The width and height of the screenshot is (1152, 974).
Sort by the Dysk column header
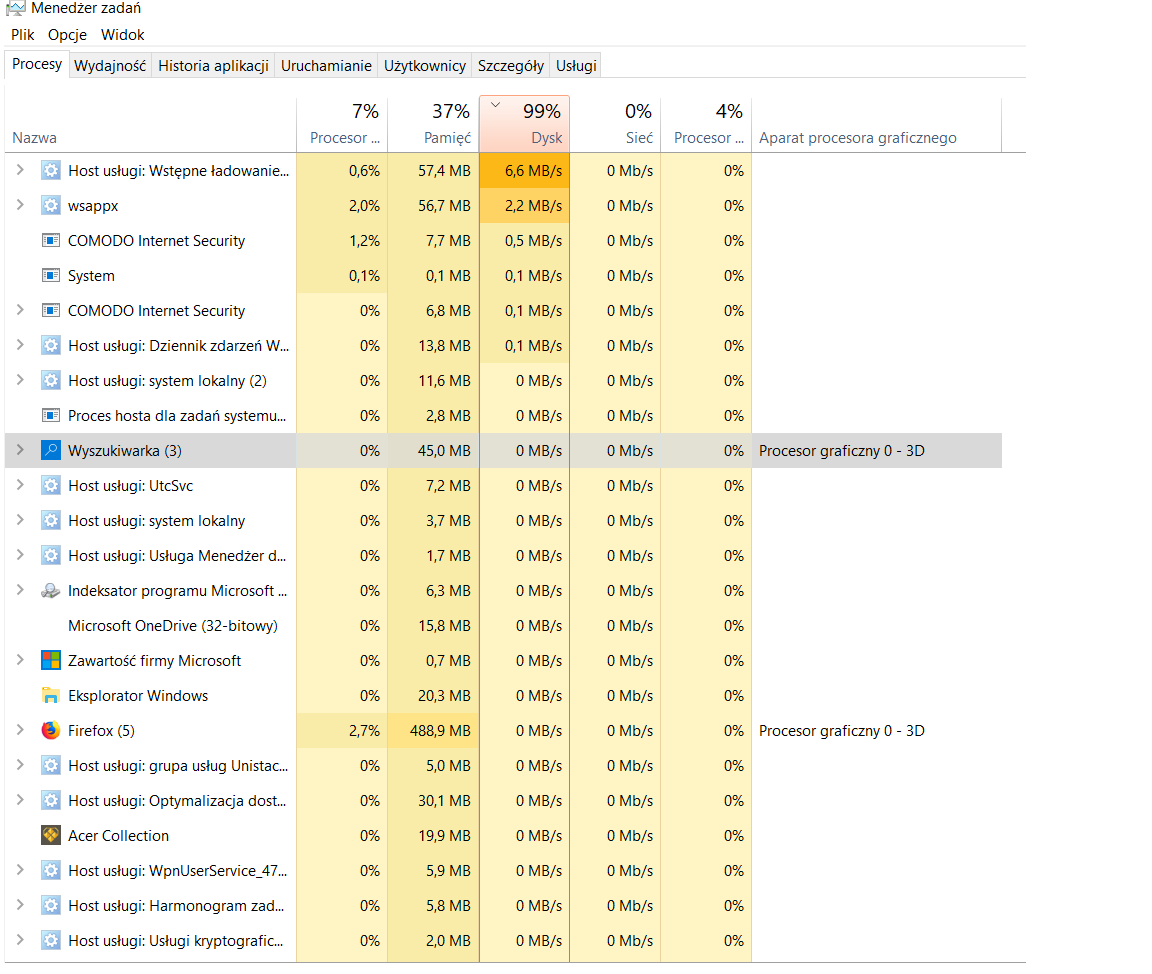point(525,125)
